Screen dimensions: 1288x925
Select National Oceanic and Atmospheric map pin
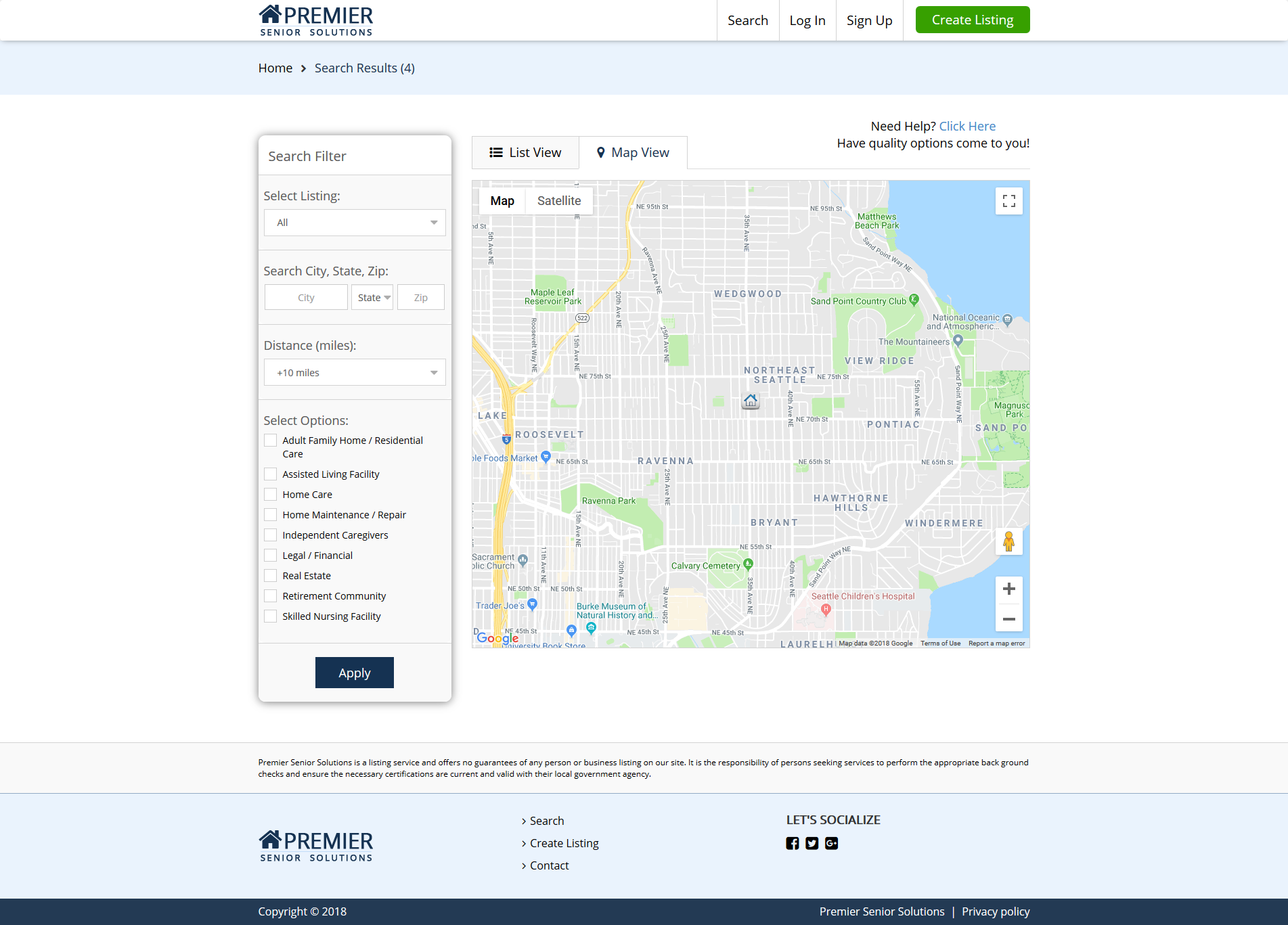[x=1007, y=319]
